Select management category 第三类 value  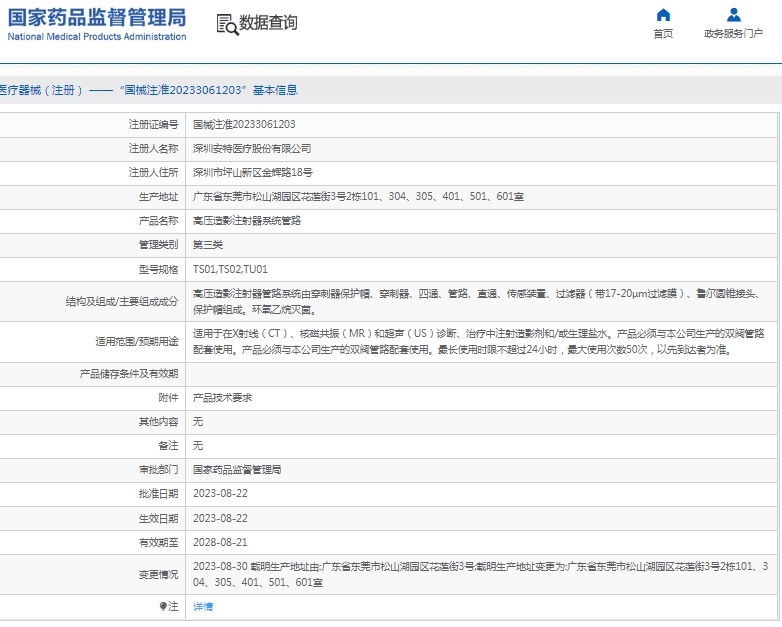[x=208, y=244]
